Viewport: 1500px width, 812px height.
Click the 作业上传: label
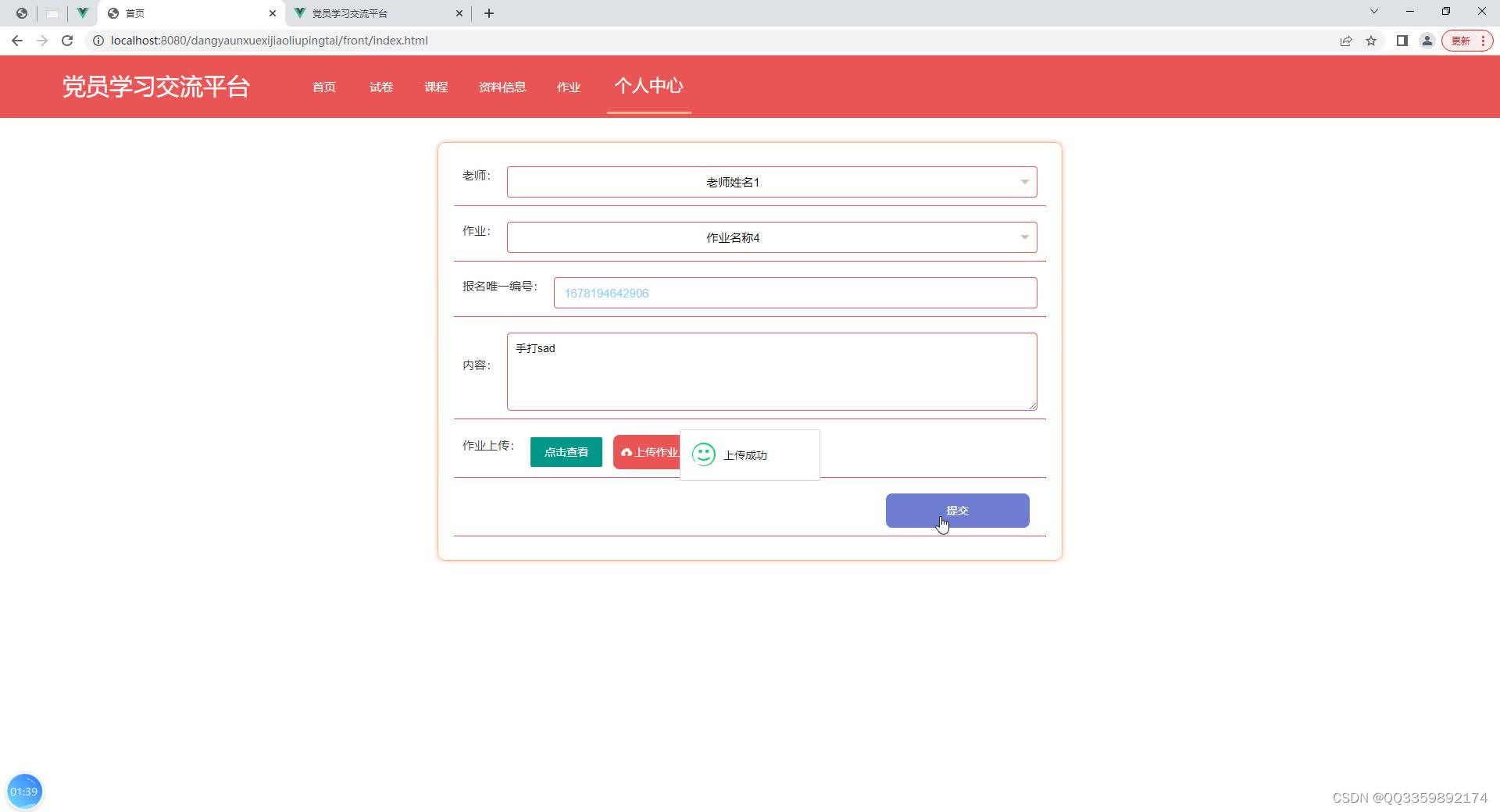tap(488, 446)
